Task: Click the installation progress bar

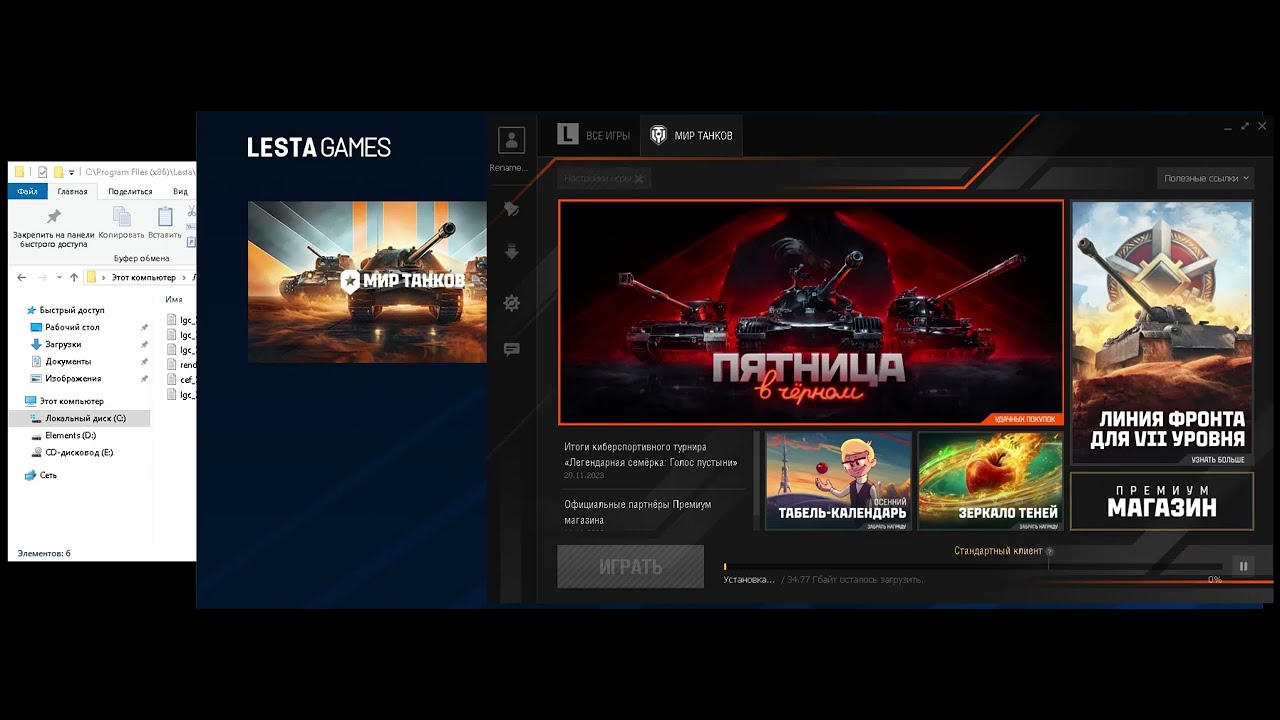Action: pyautogui.click(x=973, y=567)
